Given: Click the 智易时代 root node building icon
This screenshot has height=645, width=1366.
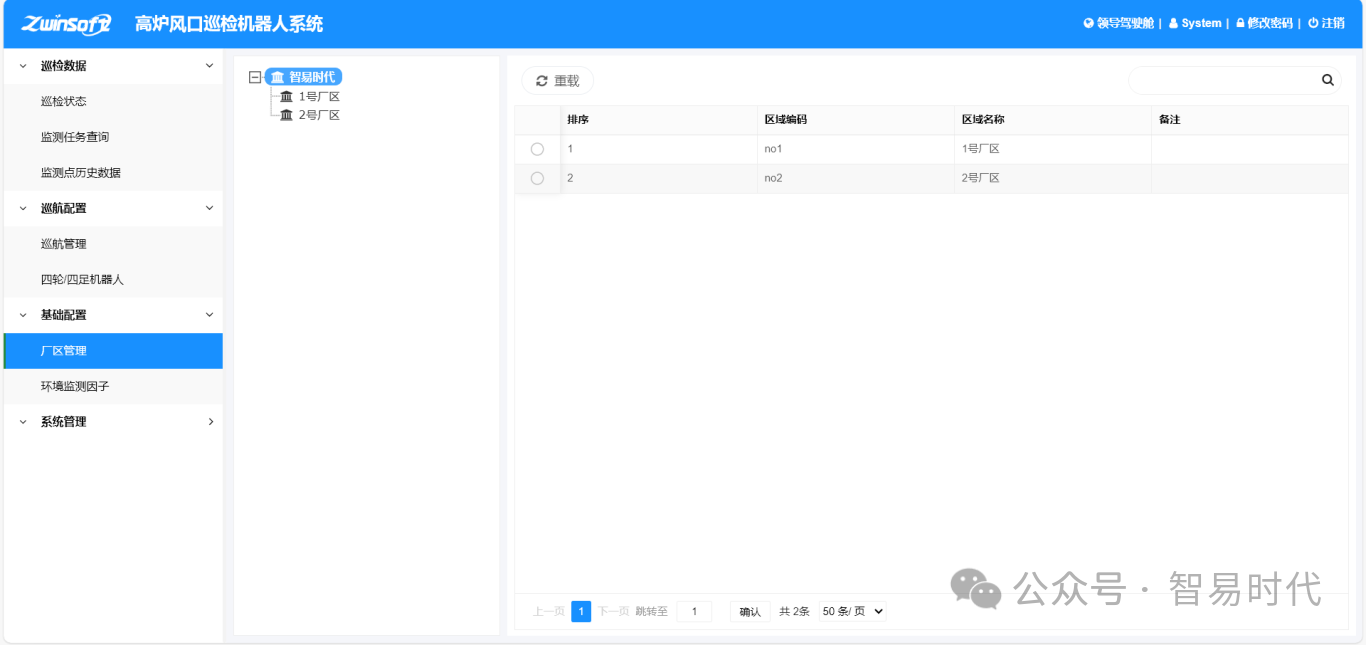Looking at the screenshot, I should (277, 77).
